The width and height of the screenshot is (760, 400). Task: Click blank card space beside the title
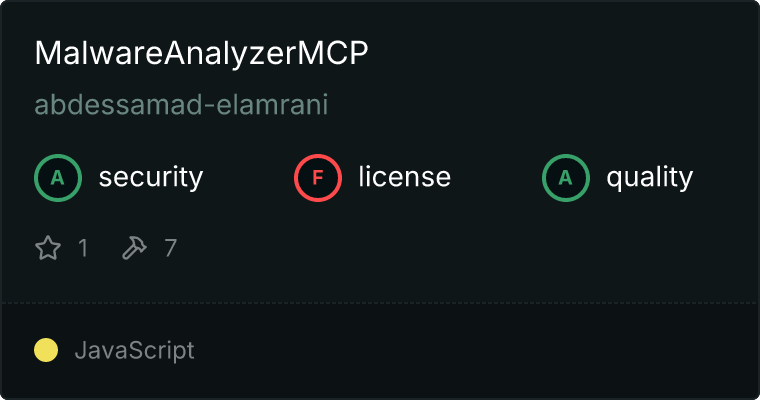pyautogui.click(x=557, y=53)
